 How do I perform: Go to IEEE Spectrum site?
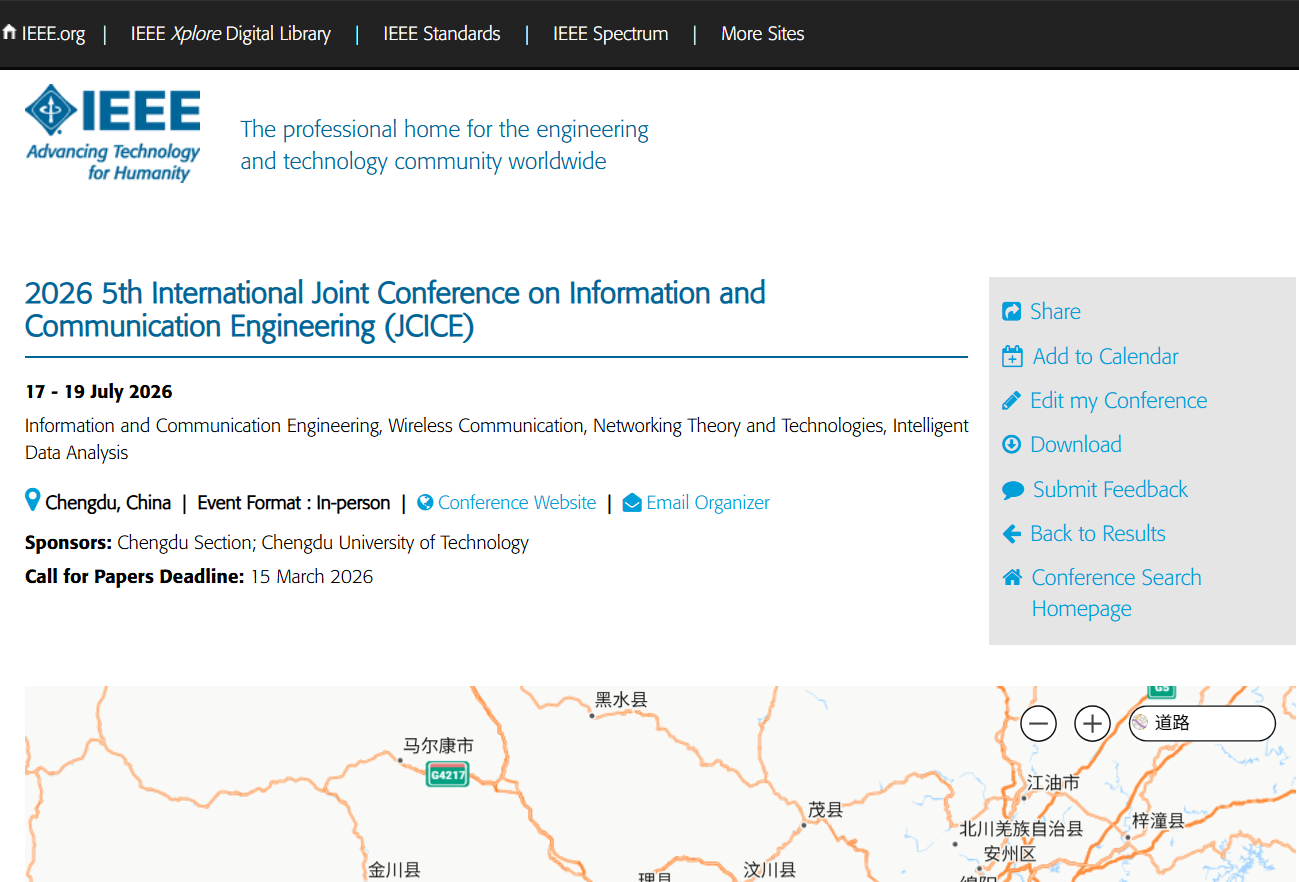pos(610,34)
